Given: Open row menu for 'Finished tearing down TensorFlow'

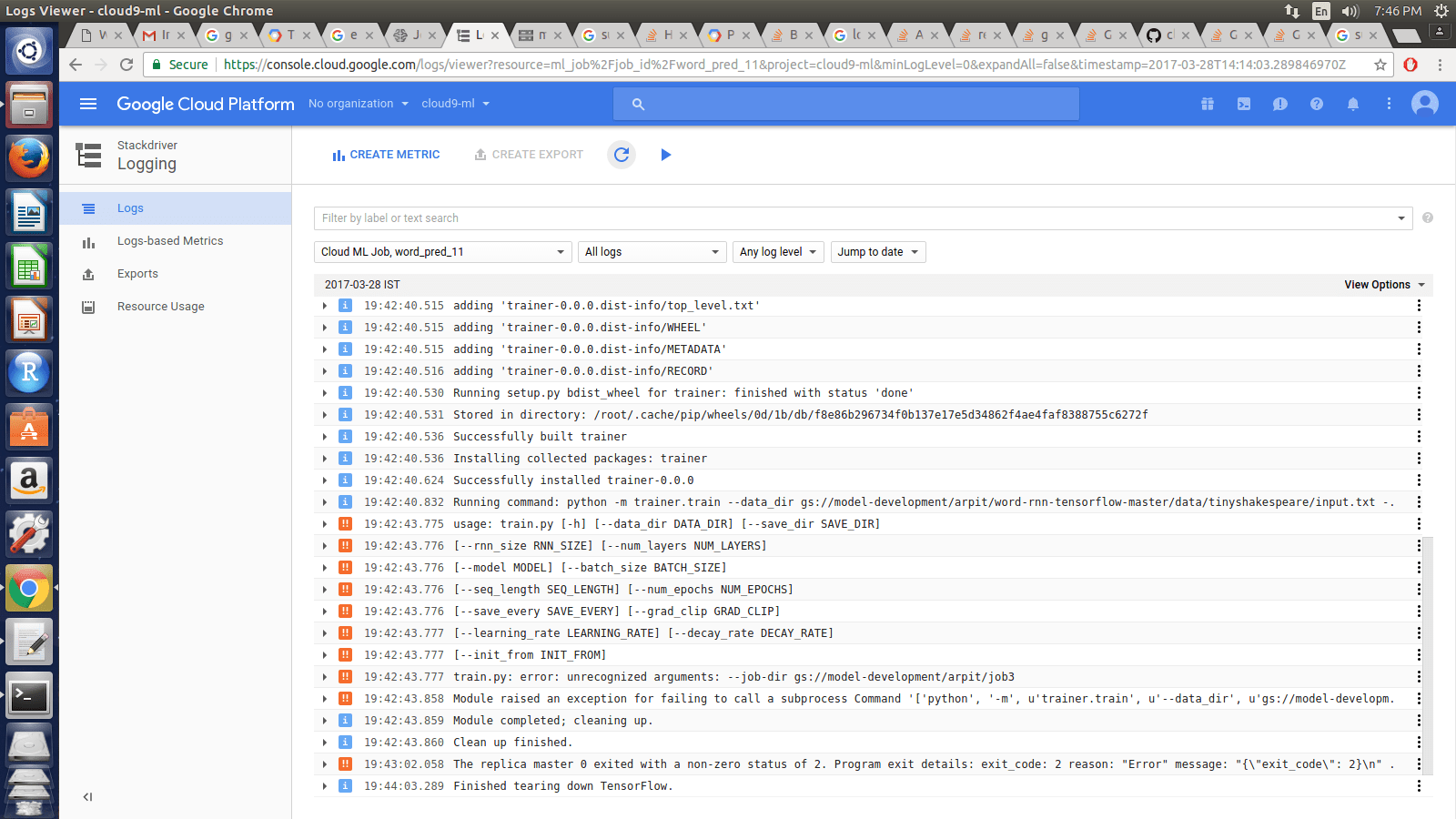Looking at the screenshot, I should (1419, 786).
